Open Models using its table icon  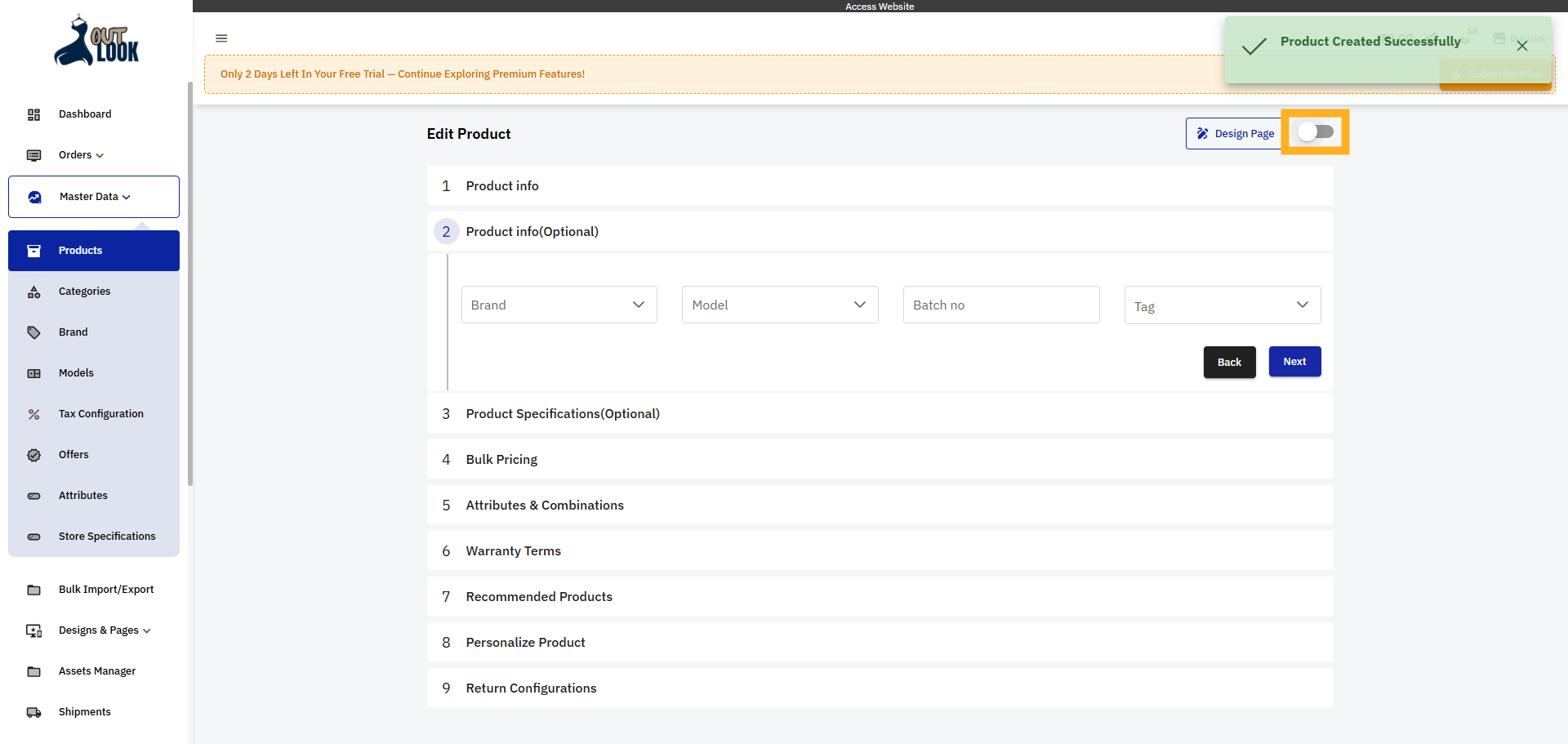[33, 373]
